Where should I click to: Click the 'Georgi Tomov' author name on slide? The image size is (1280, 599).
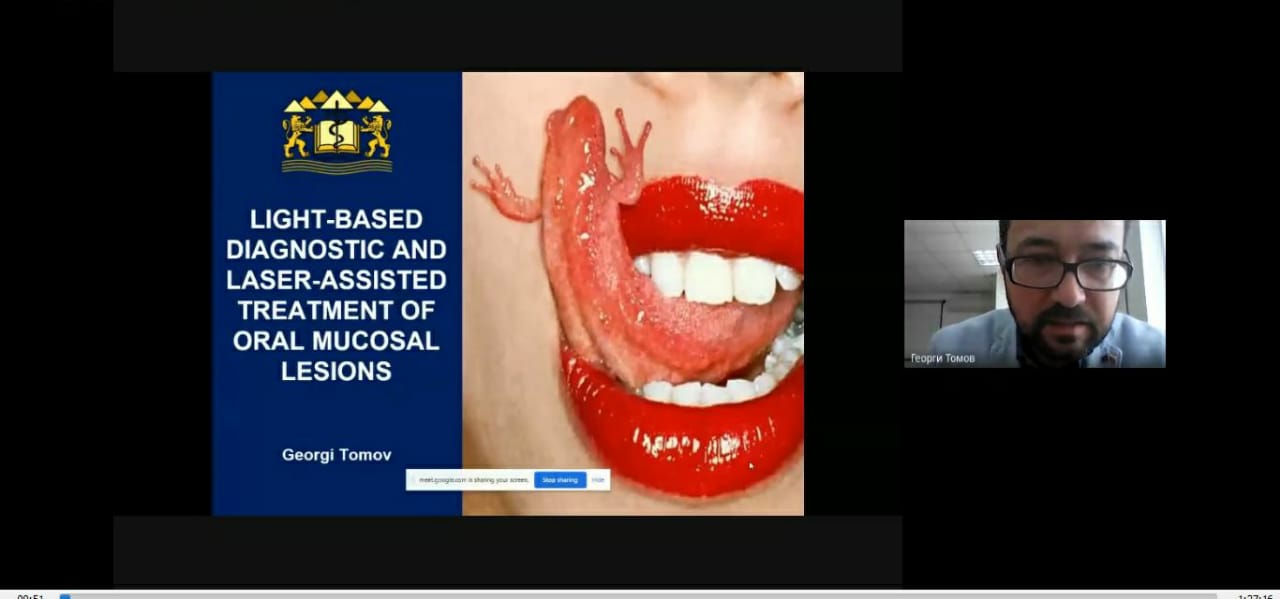(337, 454)
